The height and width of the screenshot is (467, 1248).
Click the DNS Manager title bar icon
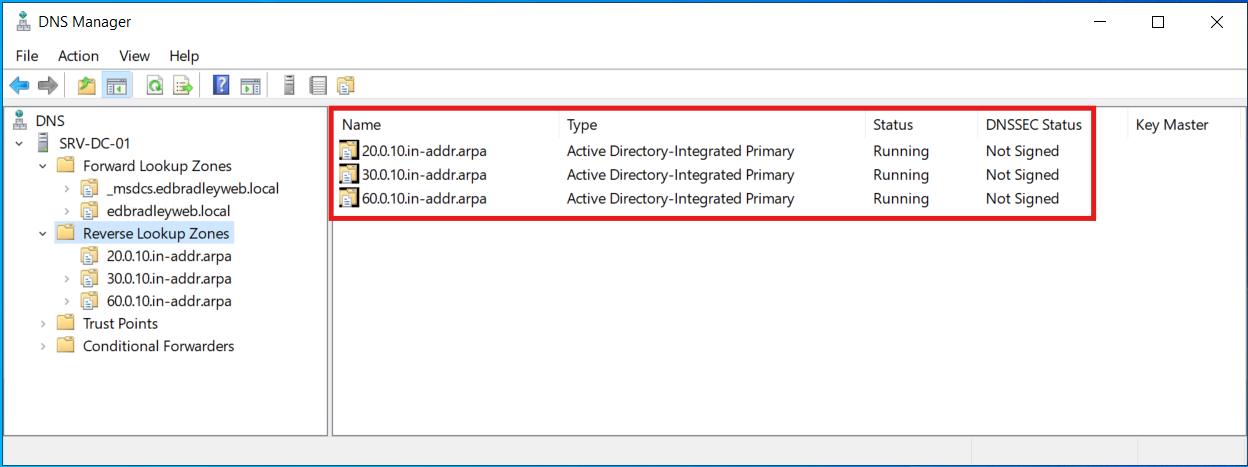[24, 21]
